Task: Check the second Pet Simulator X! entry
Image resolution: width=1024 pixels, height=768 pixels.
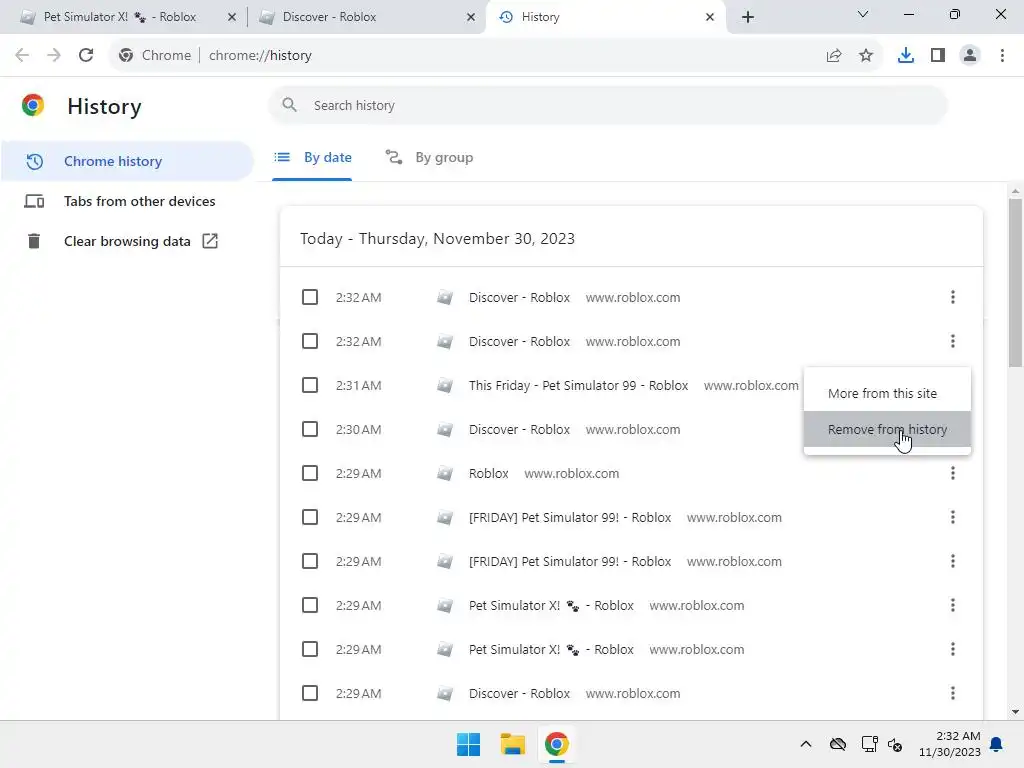Action: [x=310, y=649]
